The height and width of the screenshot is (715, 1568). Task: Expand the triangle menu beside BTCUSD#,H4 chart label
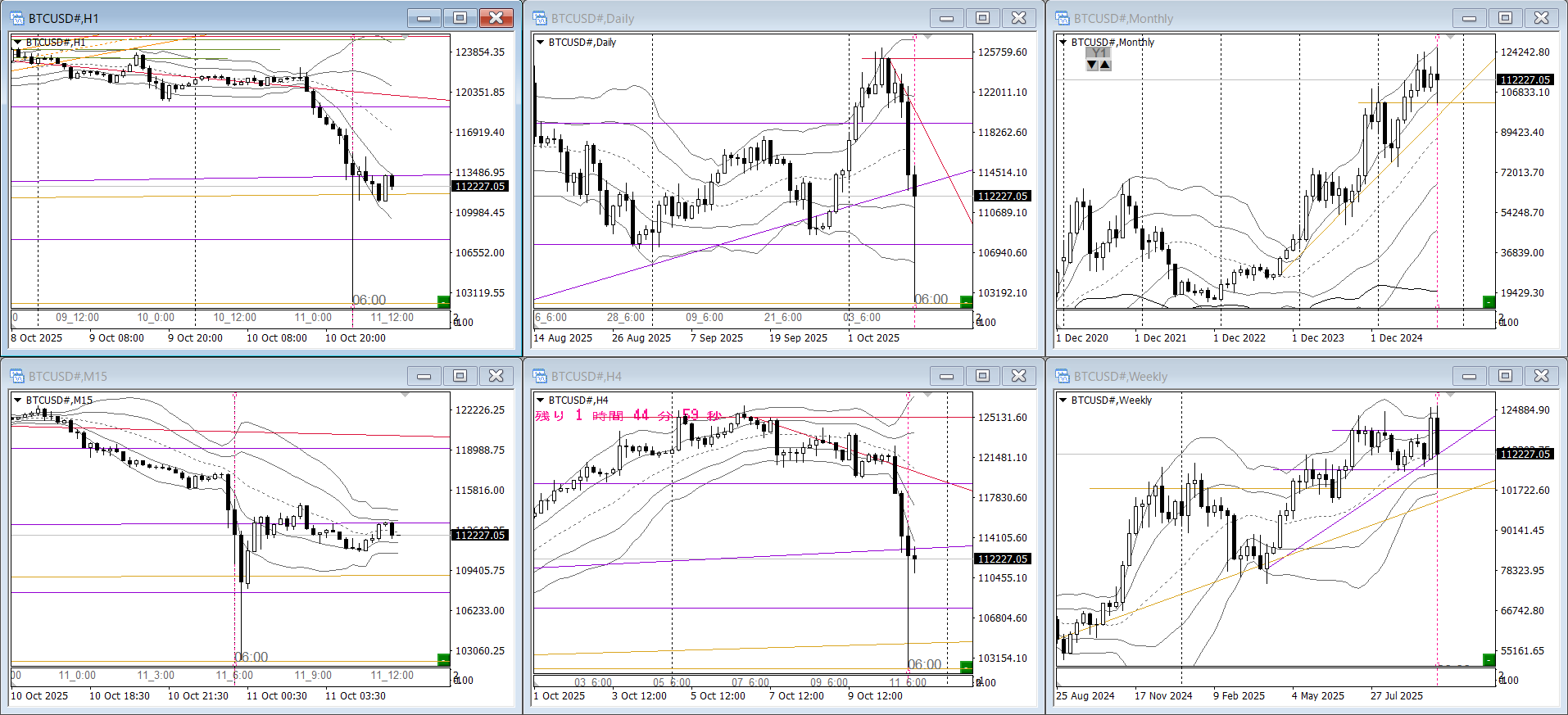tap(540, 400)
